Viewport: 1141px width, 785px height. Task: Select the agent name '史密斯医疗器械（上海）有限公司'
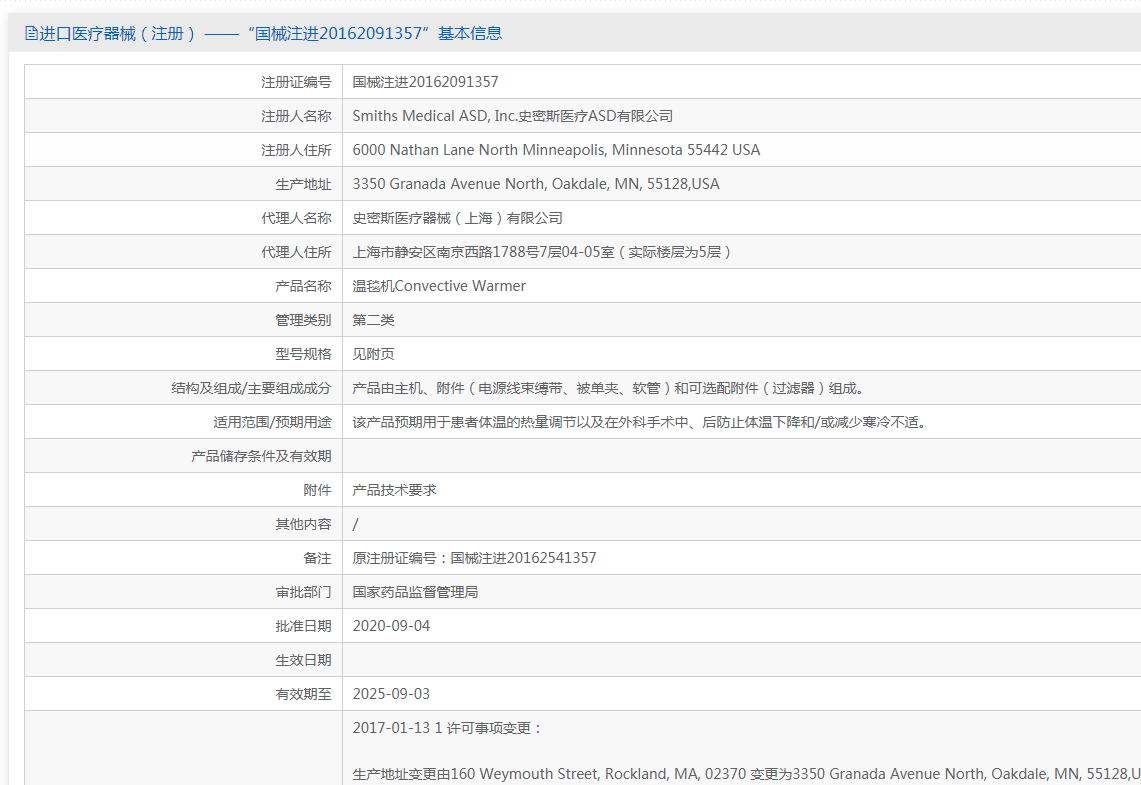(x=458, y=218)
